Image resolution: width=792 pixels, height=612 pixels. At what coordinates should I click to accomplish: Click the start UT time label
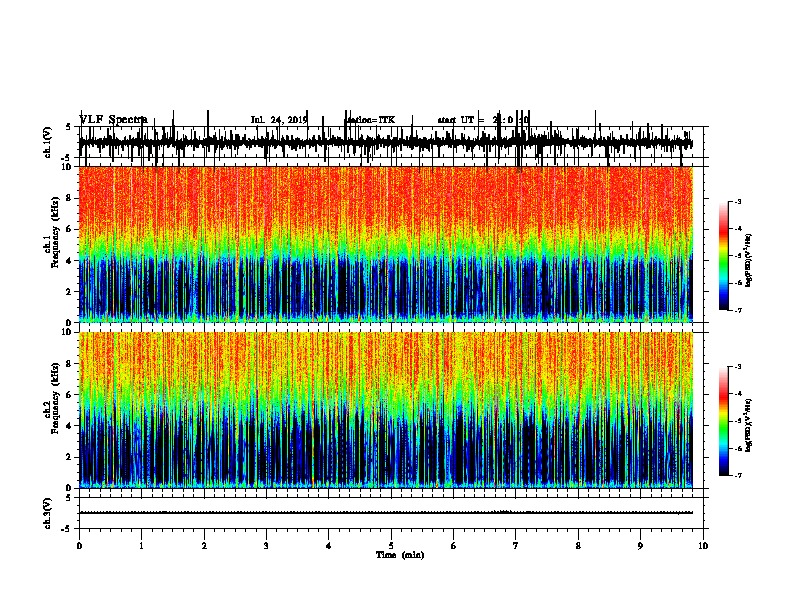coord(483,120)
